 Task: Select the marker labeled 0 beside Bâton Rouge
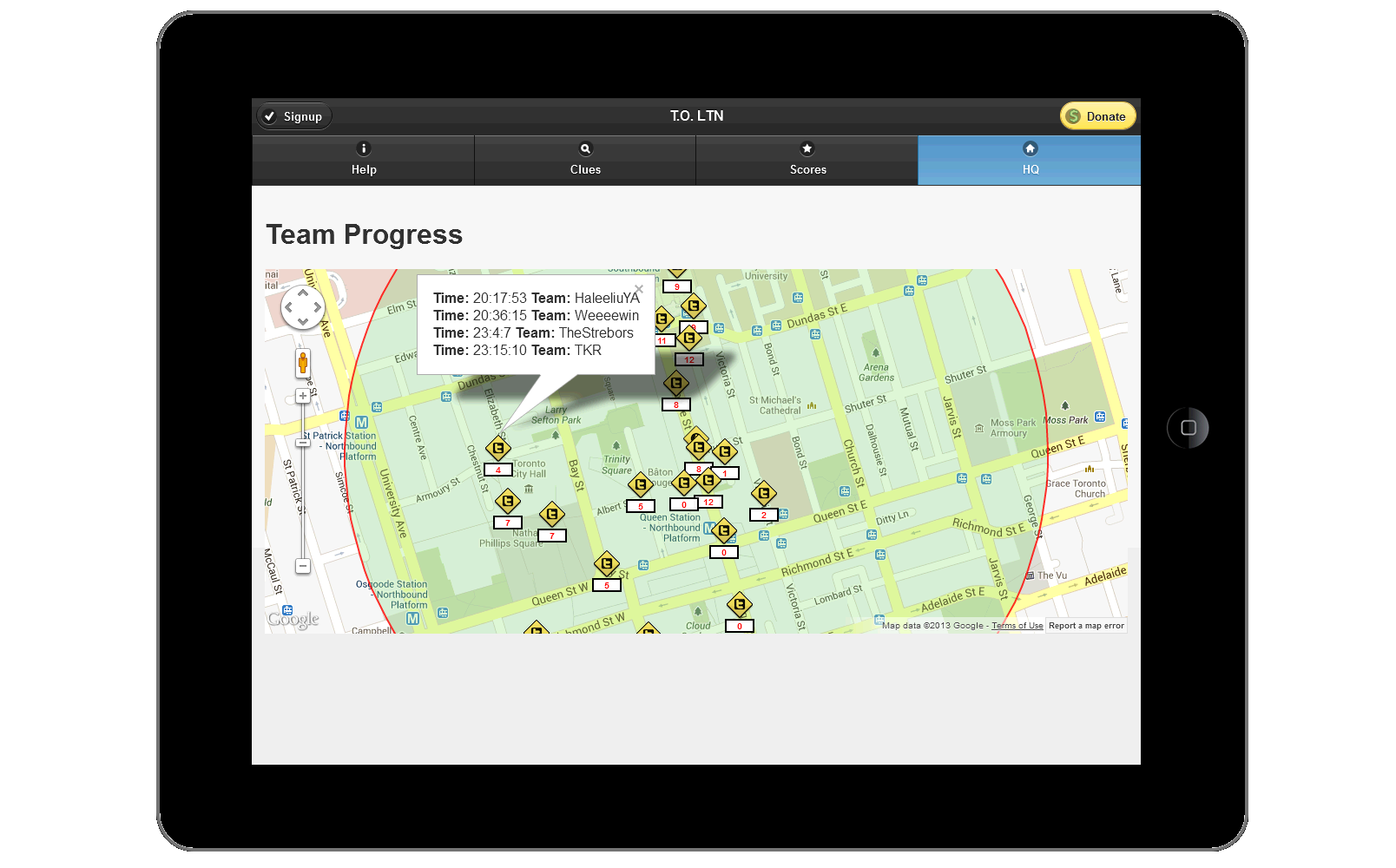pos(684,483)
